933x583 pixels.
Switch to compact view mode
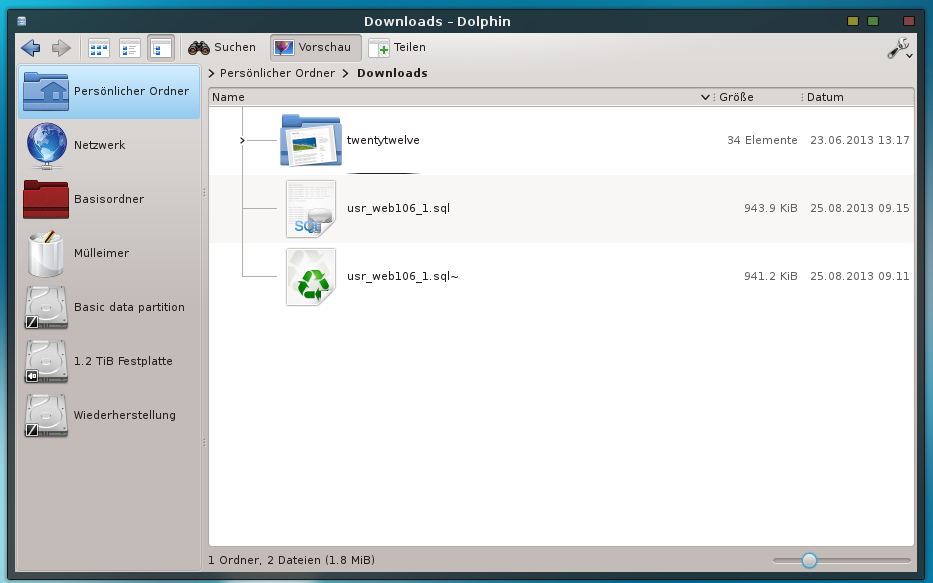click(130, 48)
